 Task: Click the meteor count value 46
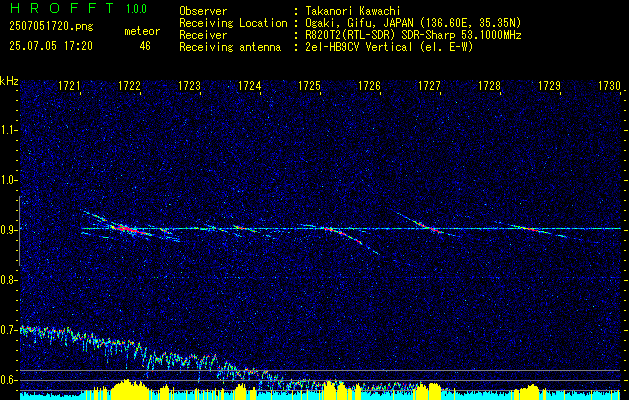point(145,46)
